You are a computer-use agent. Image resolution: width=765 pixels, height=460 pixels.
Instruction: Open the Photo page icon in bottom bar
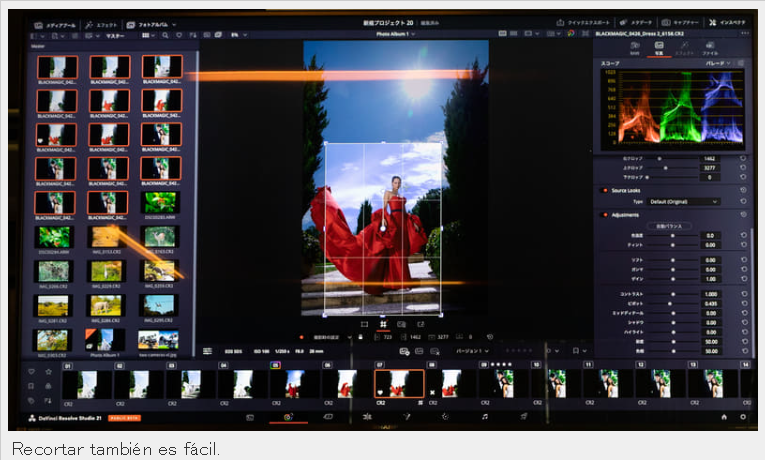pyautogui.click(x=288, y=417)
